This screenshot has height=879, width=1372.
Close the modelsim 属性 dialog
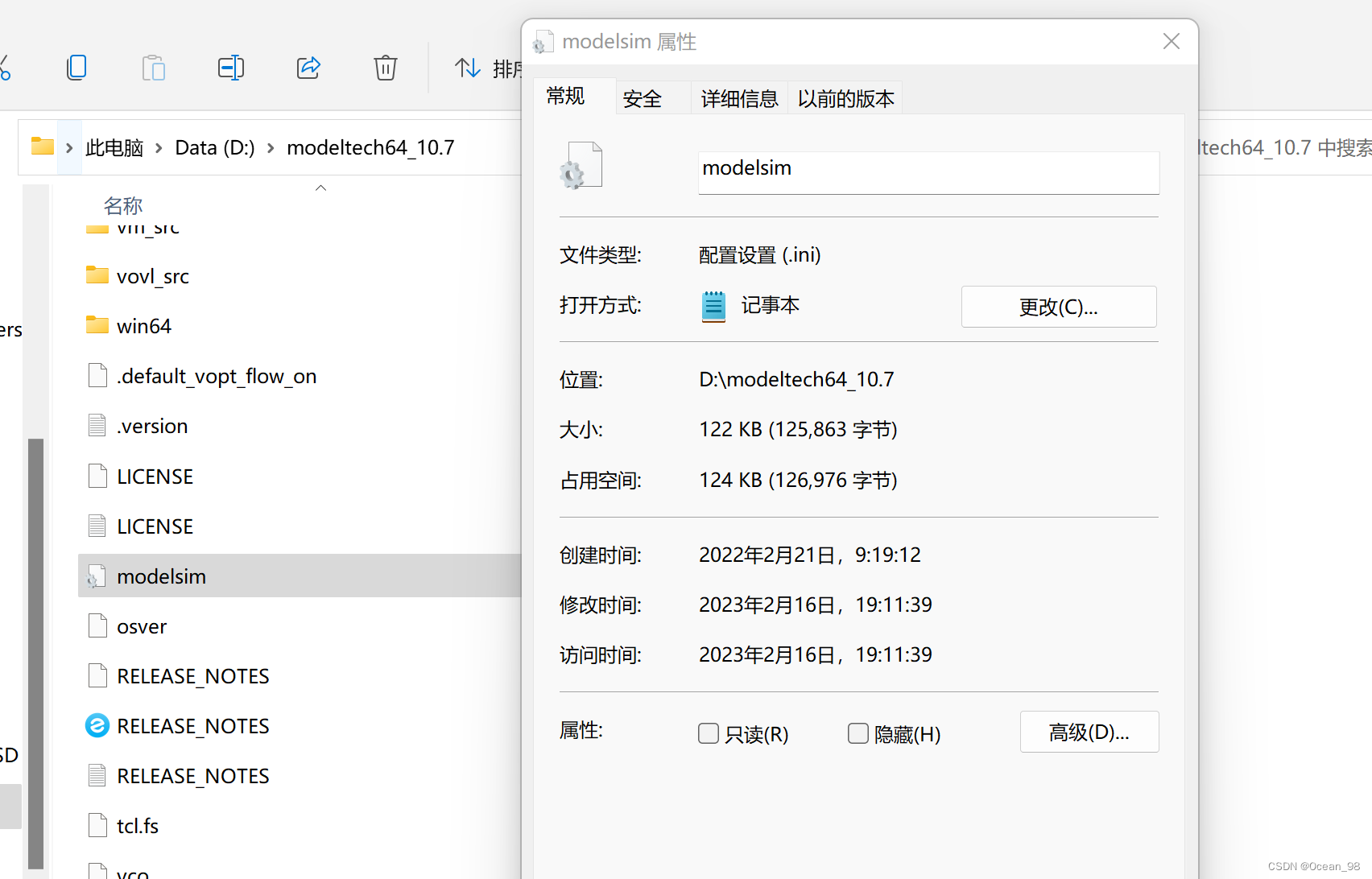click(1172, 42)
